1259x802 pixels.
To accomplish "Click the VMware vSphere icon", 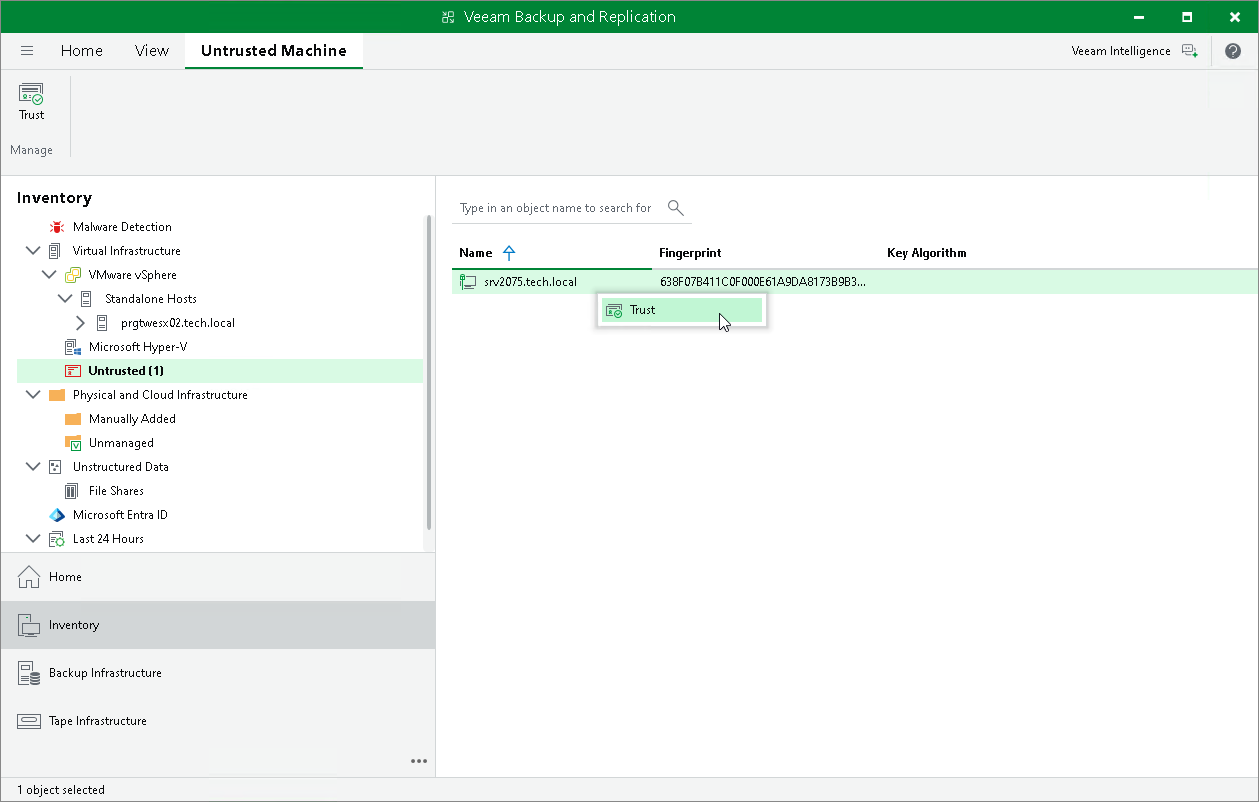I will [73, 275].
